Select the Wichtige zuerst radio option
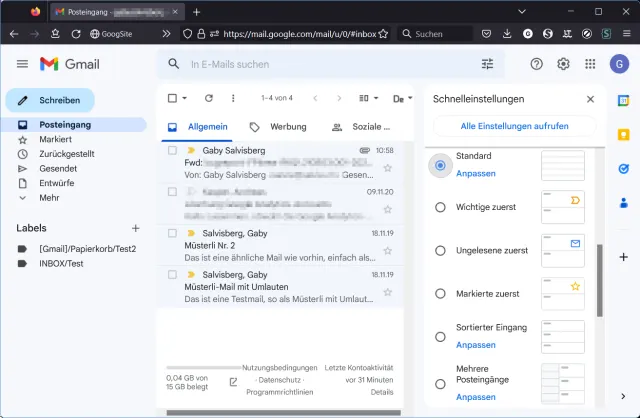 pos(440,207)
